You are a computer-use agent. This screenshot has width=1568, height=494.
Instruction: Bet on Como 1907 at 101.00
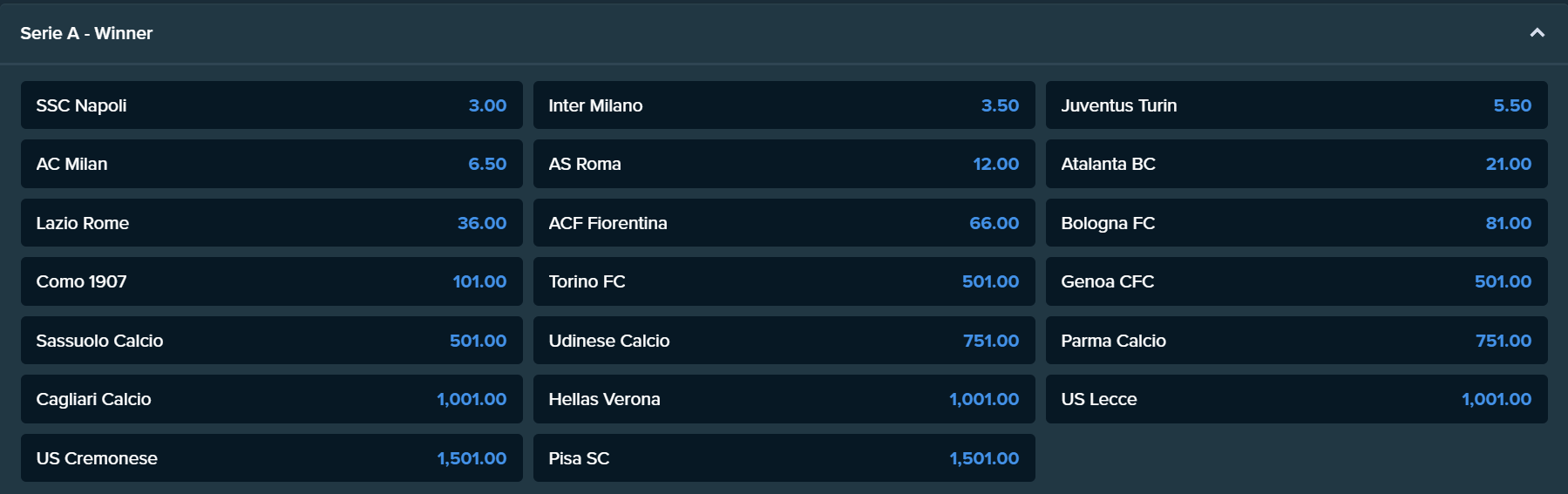(x=272, y=281)
